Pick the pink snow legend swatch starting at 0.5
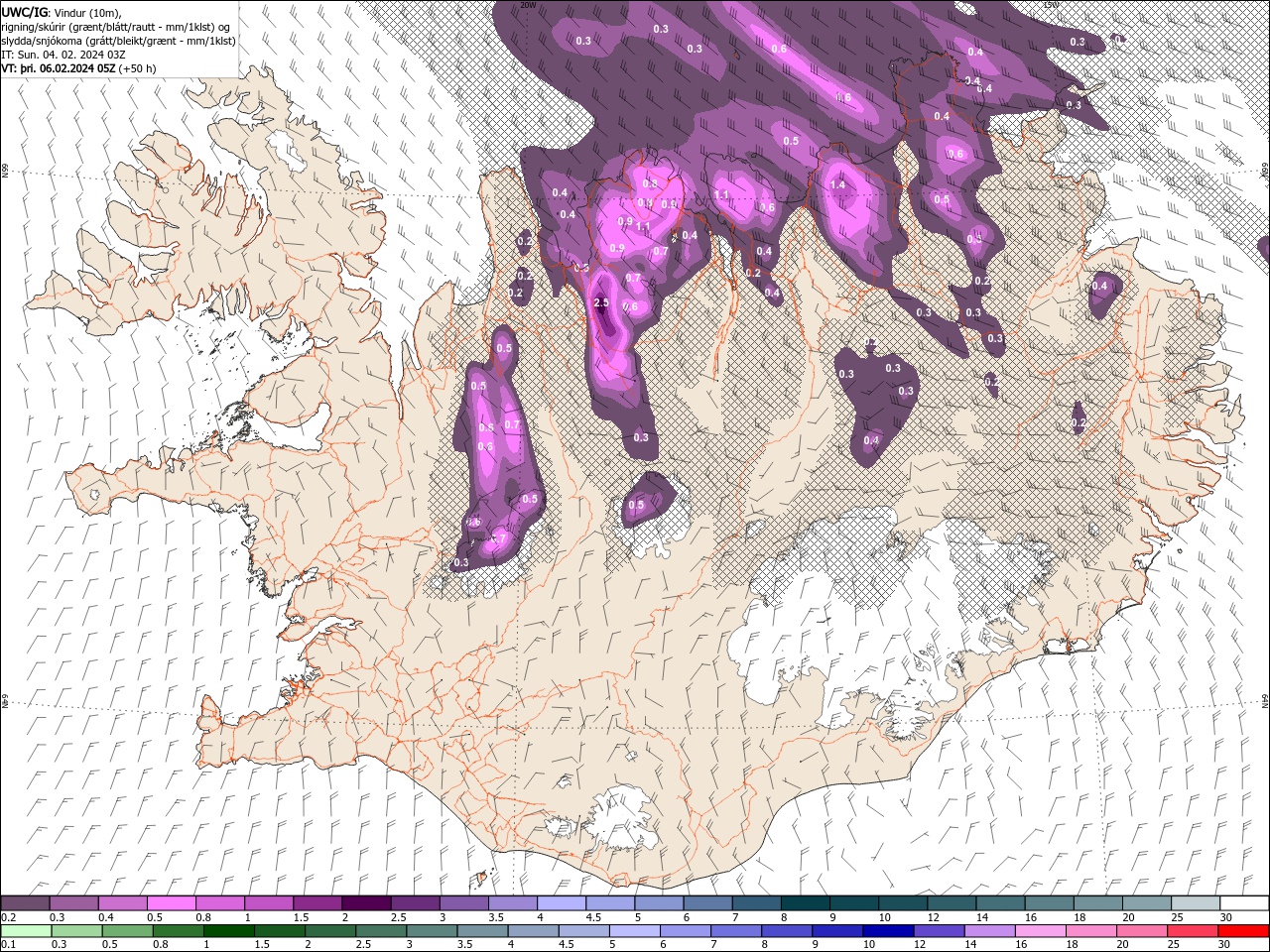1270x952 pixels. [171, 903]
